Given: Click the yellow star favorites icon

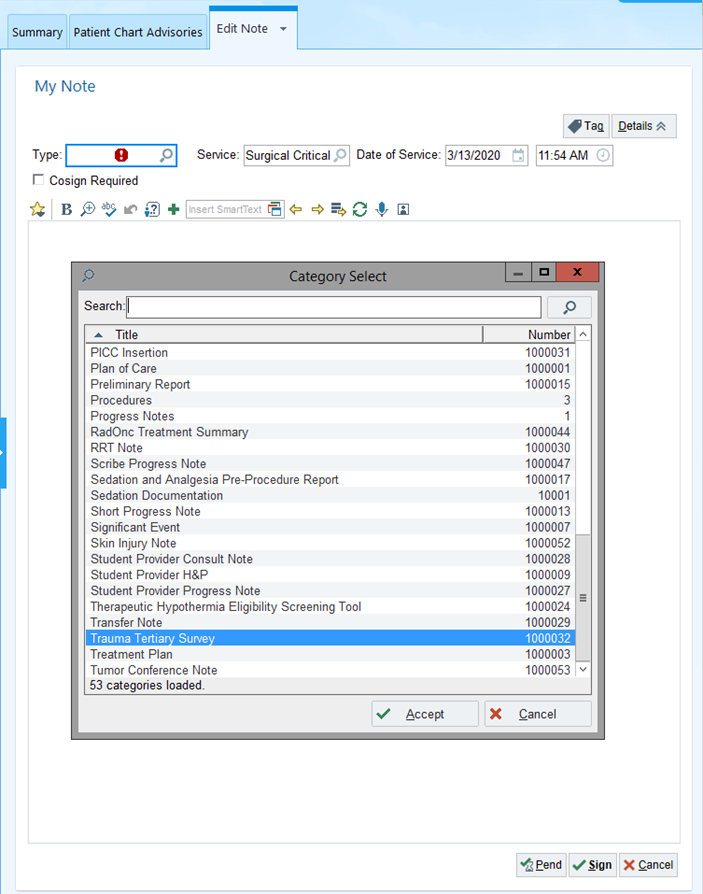Looking at the screenshot, I should tap(37, 210).
